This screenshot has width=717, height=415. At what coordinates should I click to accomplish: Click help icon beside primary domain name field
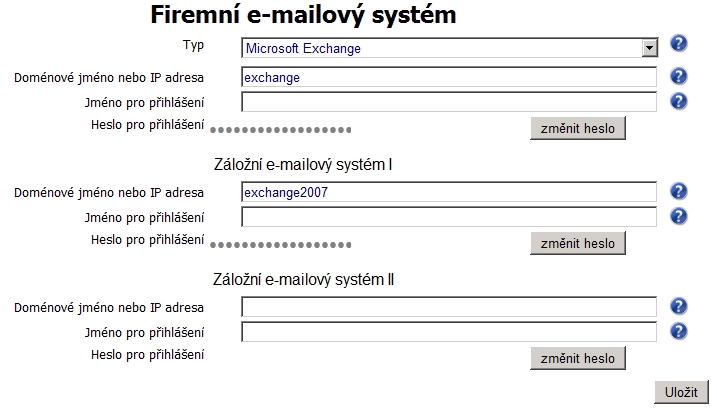click(679, 77)
